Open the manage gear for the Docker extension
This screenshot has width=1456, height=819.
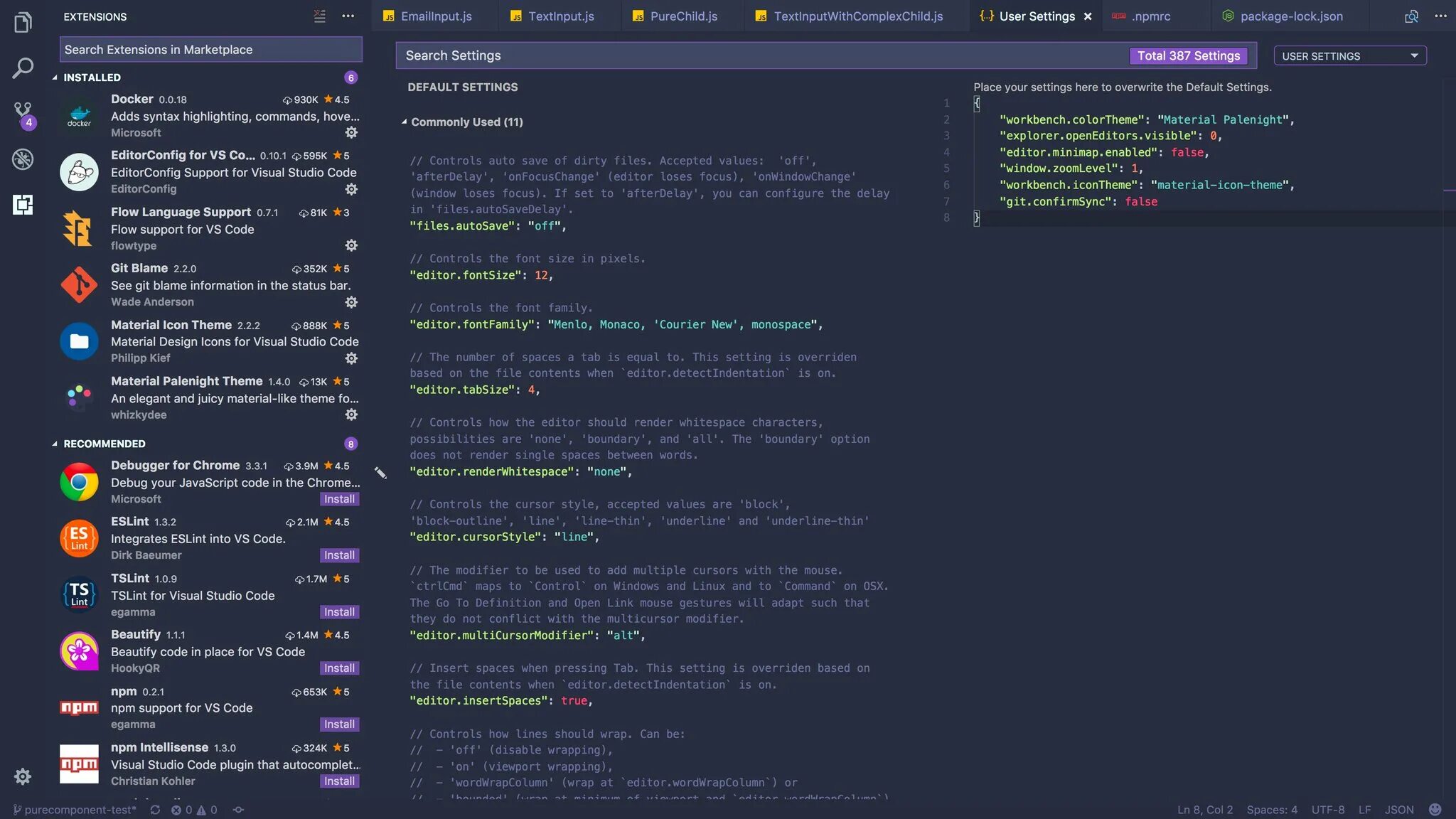point(351,132)
